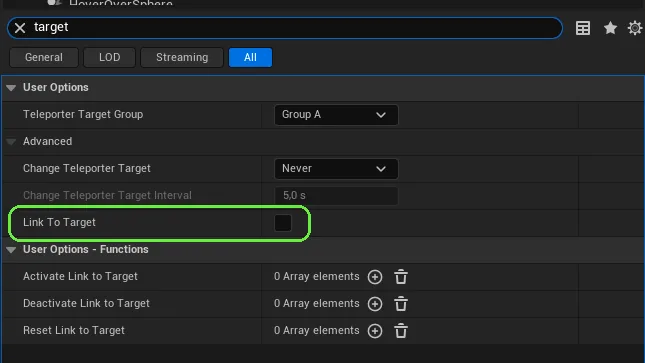Add element to Activate Link to Target

point(375,277)
